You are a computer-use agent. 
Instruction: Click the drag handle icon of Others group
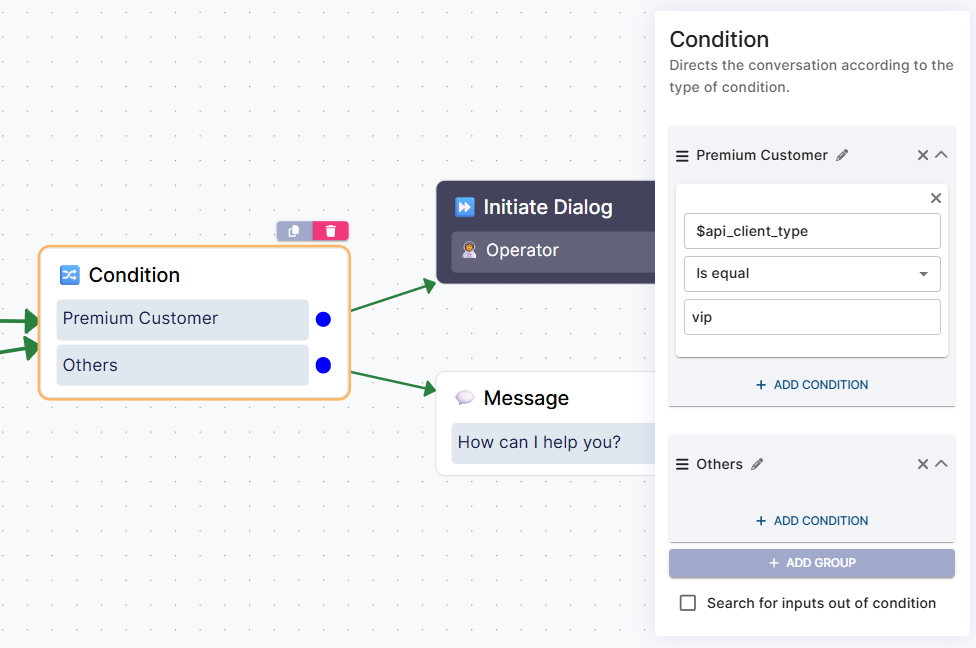click(682, 465)
